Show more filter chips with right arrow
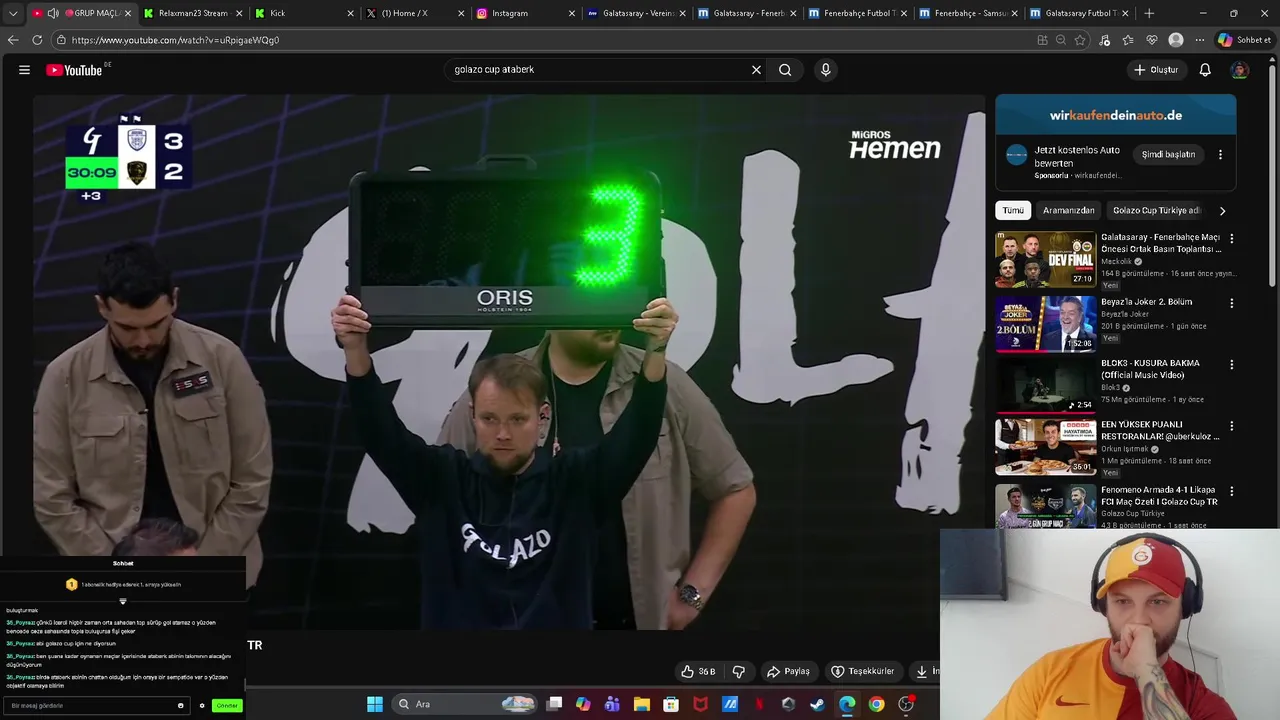 pyautogui.click(x=1222, y=211)
